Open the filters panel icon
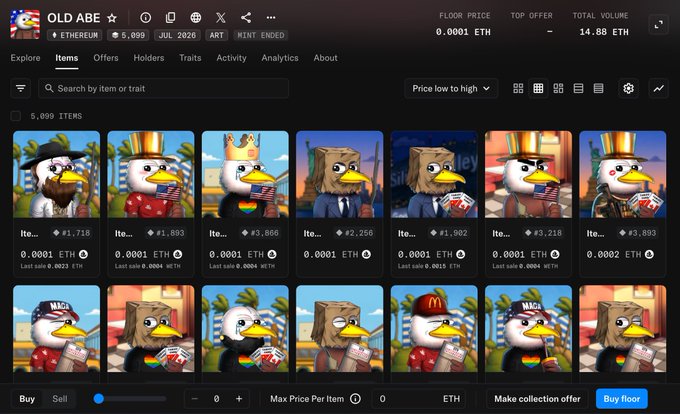680x414 pixels. pyautogui.click(x=20, y=88)
